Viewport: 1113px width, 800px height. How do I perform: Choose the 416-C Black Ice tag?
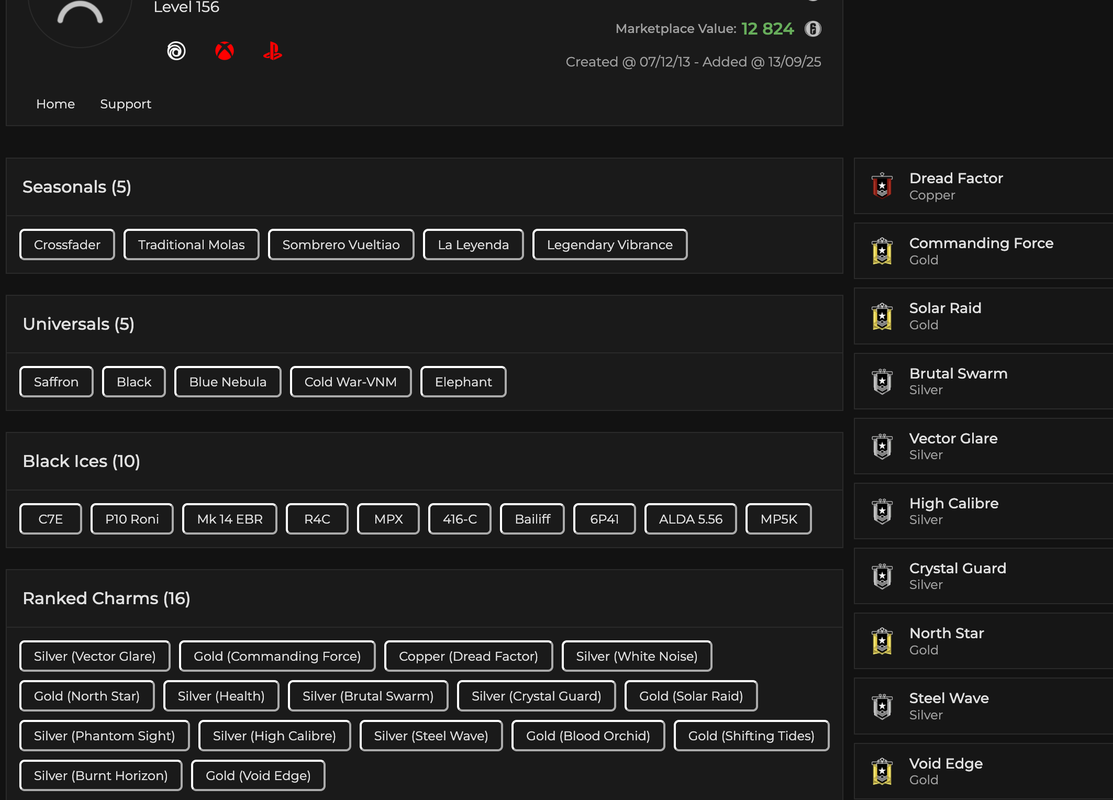(460, 519)
